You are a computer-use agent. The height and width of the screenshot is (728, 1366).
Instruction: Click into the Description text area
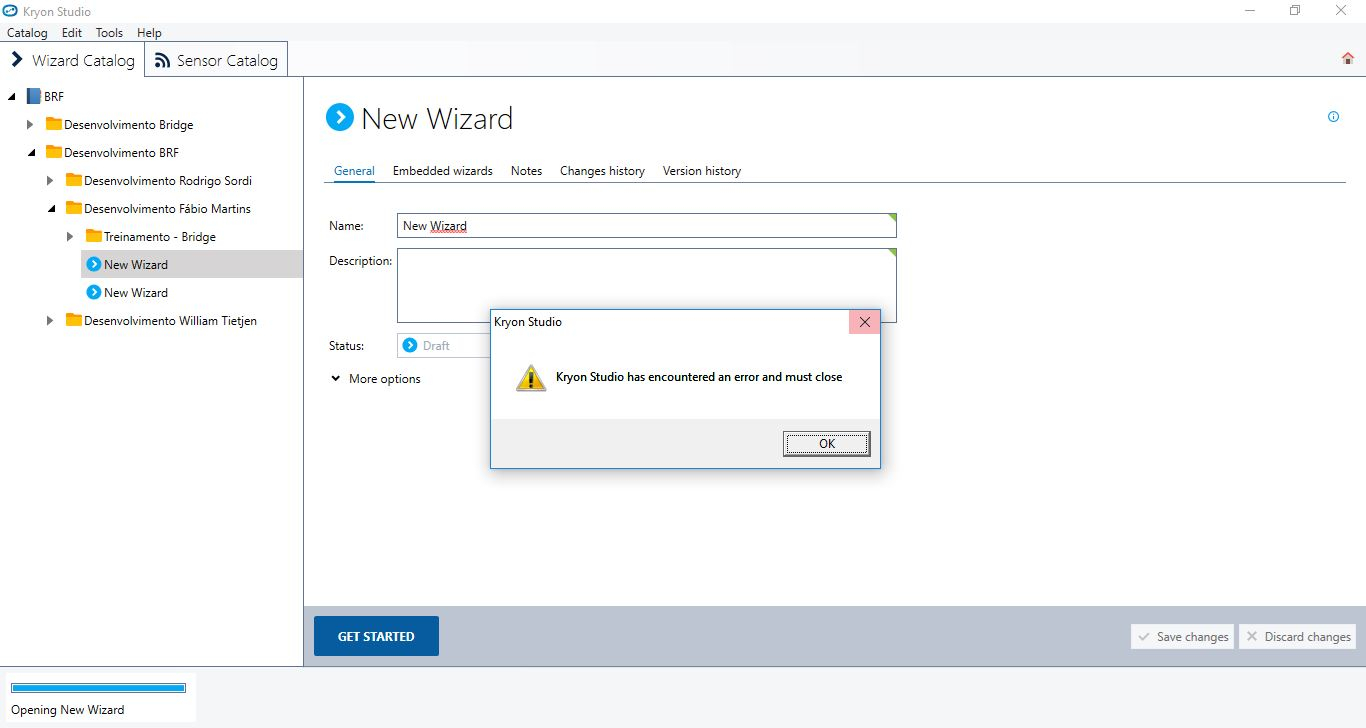click(x=647, y=285)
